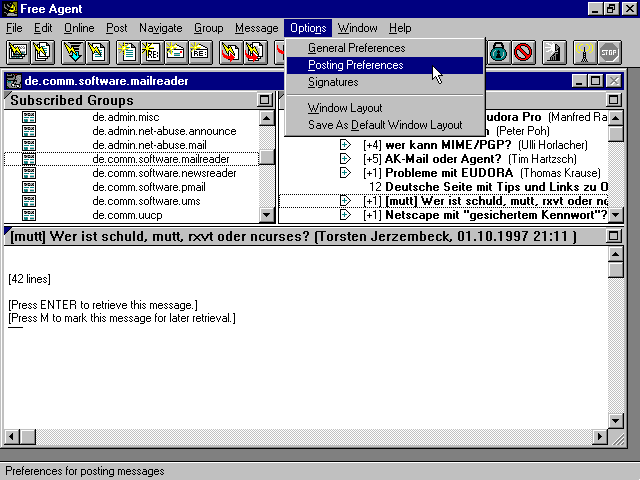
Task: Expand the 'Netscape mit gesichertem Kennwort' thread
Action: point(345,214)
